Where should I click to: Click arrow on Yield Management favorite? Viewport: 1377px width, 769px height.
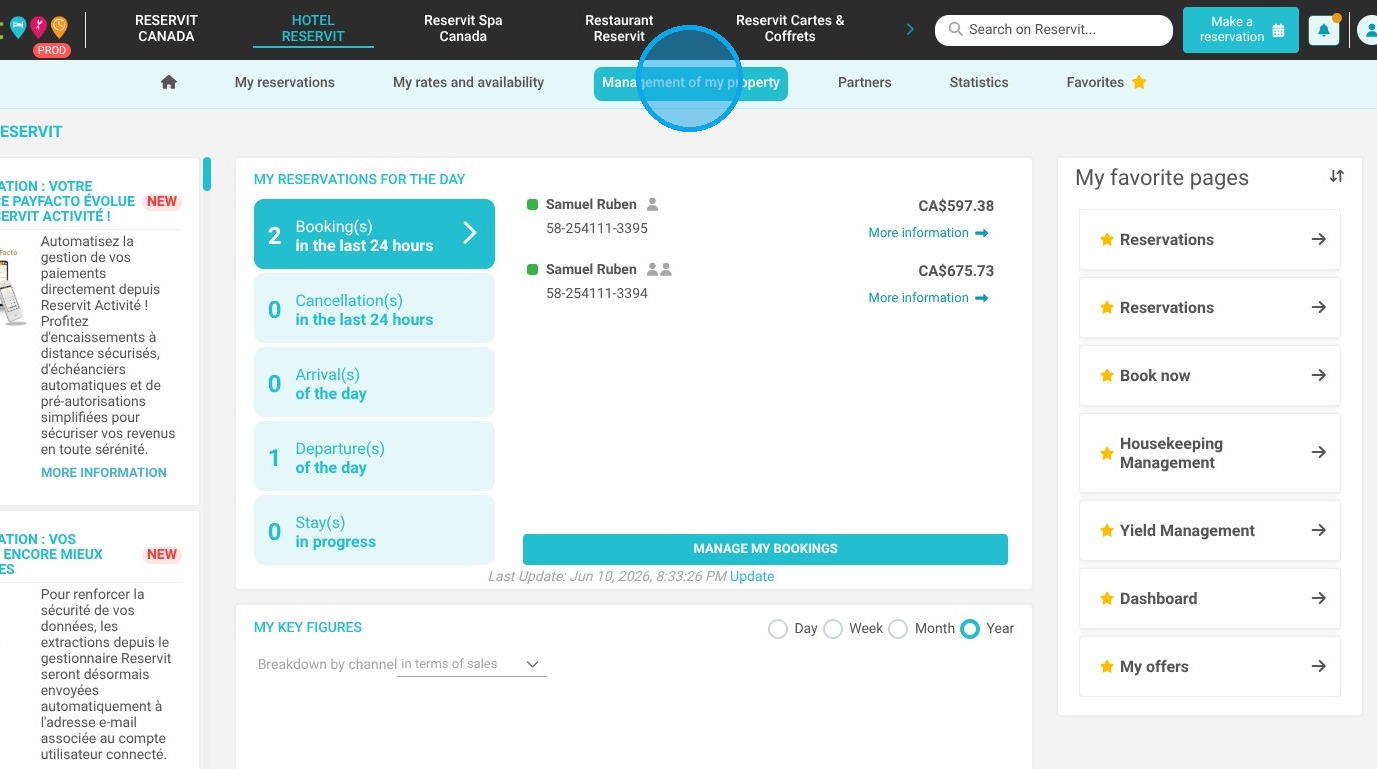click(1319, 530)
